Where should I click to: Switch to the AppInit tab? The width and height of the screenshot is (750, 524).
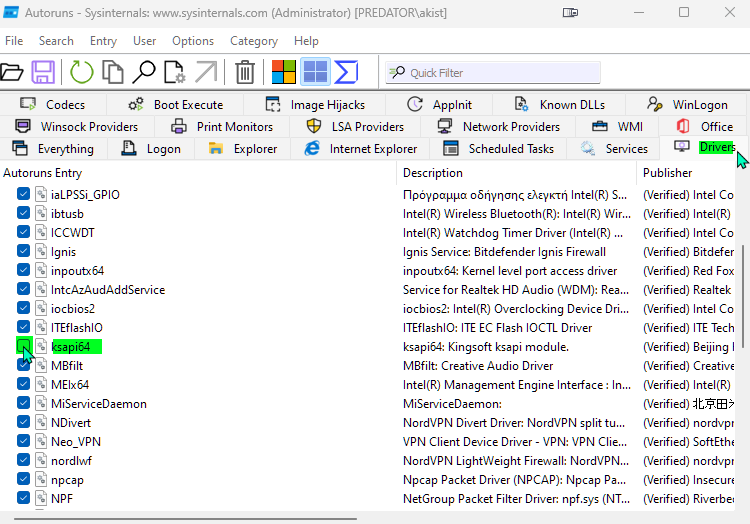coord(439,104)
